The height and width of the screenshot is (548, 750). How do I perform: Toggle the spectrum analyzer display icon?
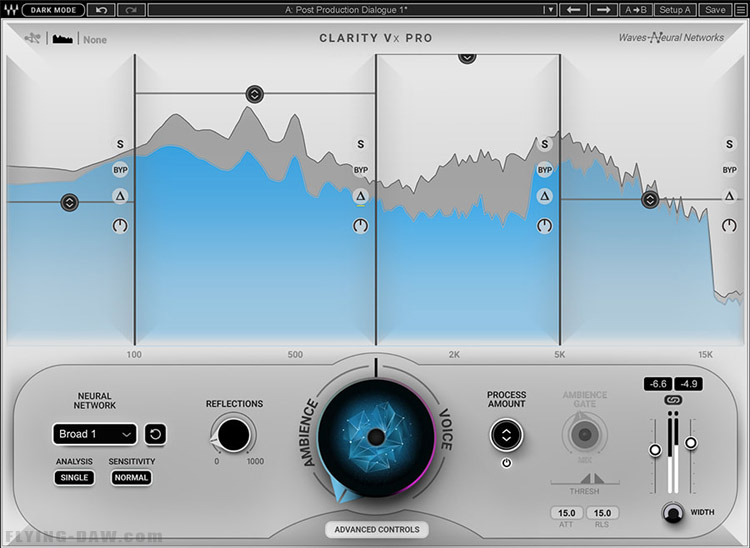[x=63, y=39]
